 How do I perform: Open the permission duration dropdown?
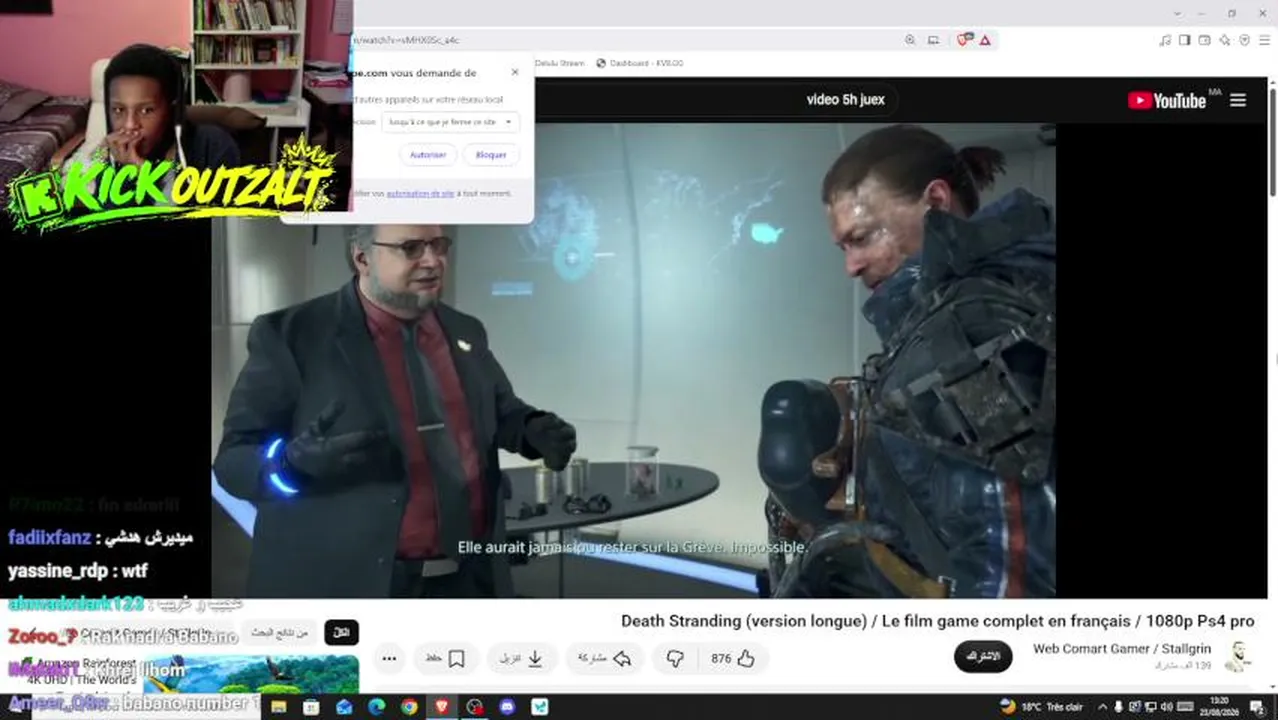pyautogui.click(x=450, y=122)
